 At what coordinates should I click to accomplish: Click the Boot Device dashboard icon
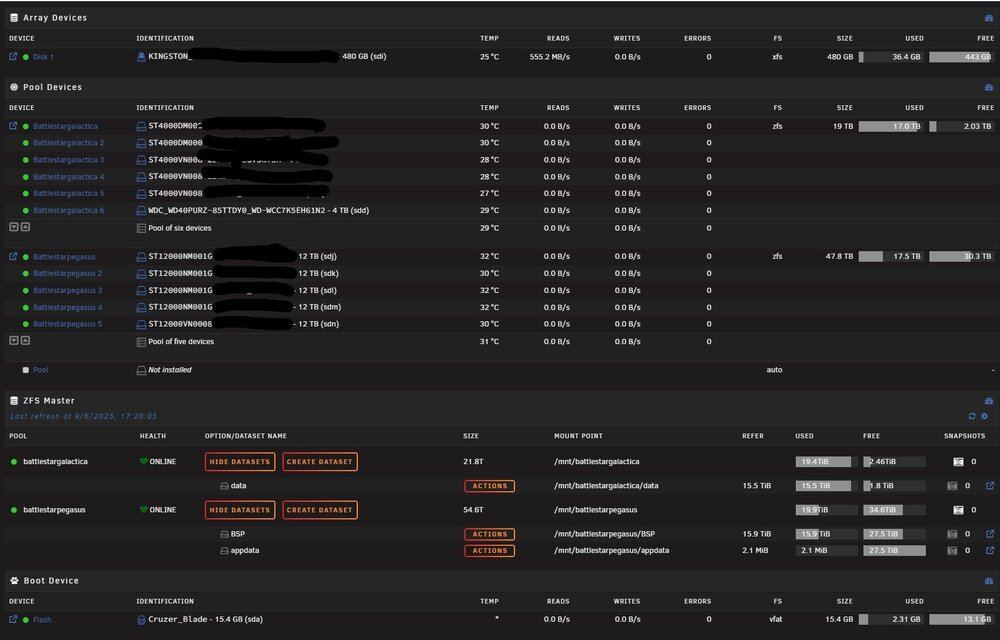click(x=989, y=581)
